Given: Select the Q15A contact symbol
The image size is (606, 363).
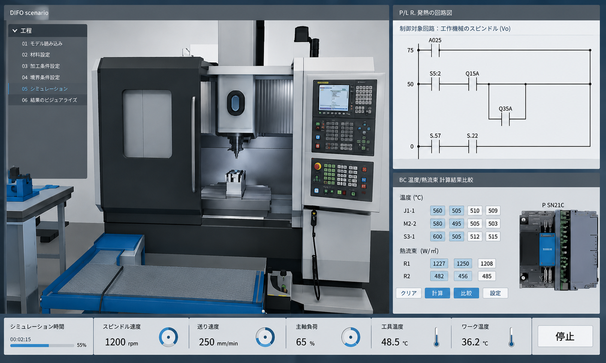Looking at the screenshot, I should [472, 84].
